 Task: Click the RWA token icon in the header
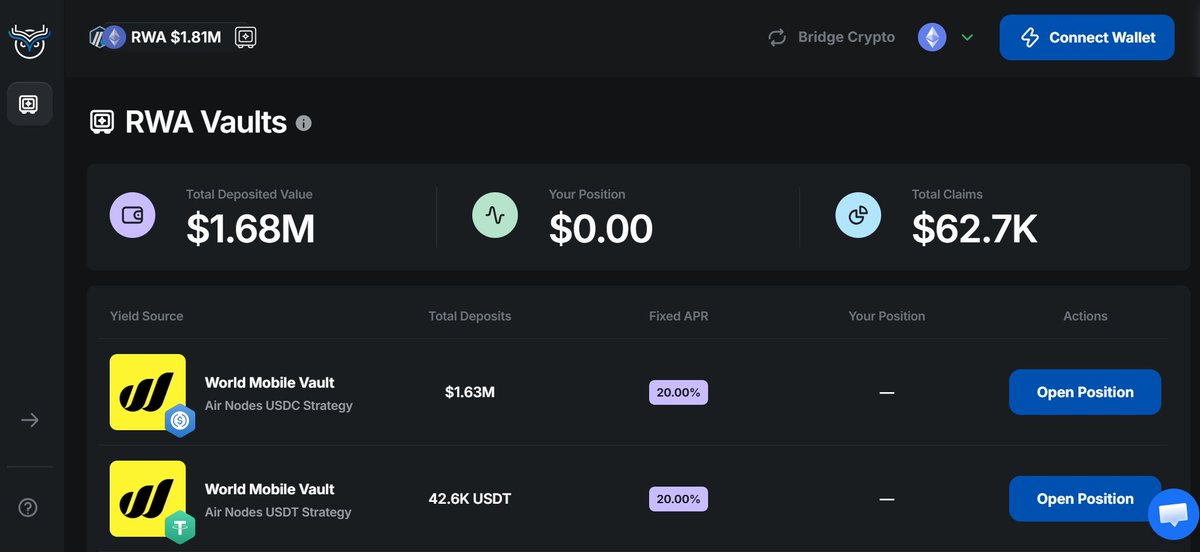108,38
